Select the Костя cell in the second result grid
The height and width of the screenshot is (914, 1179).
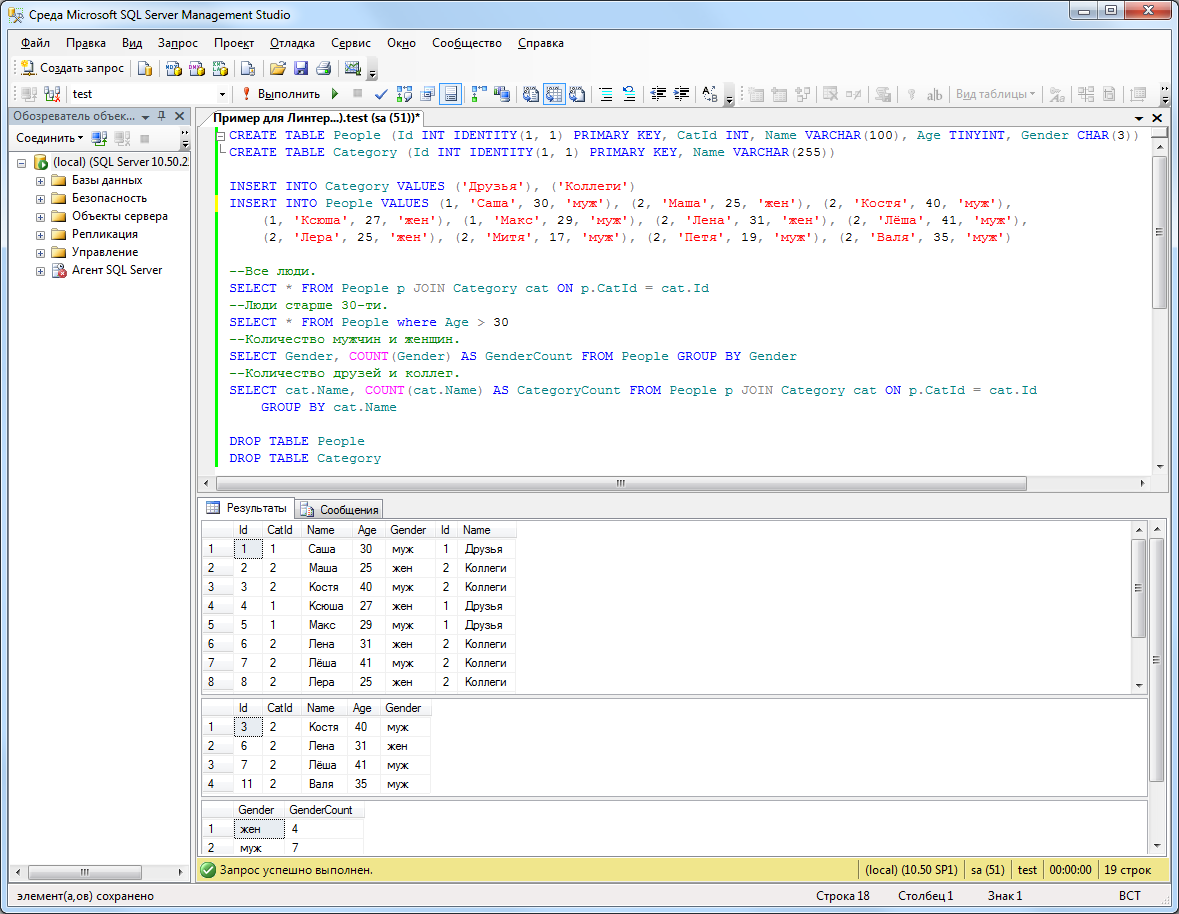(x=323, y=728)
